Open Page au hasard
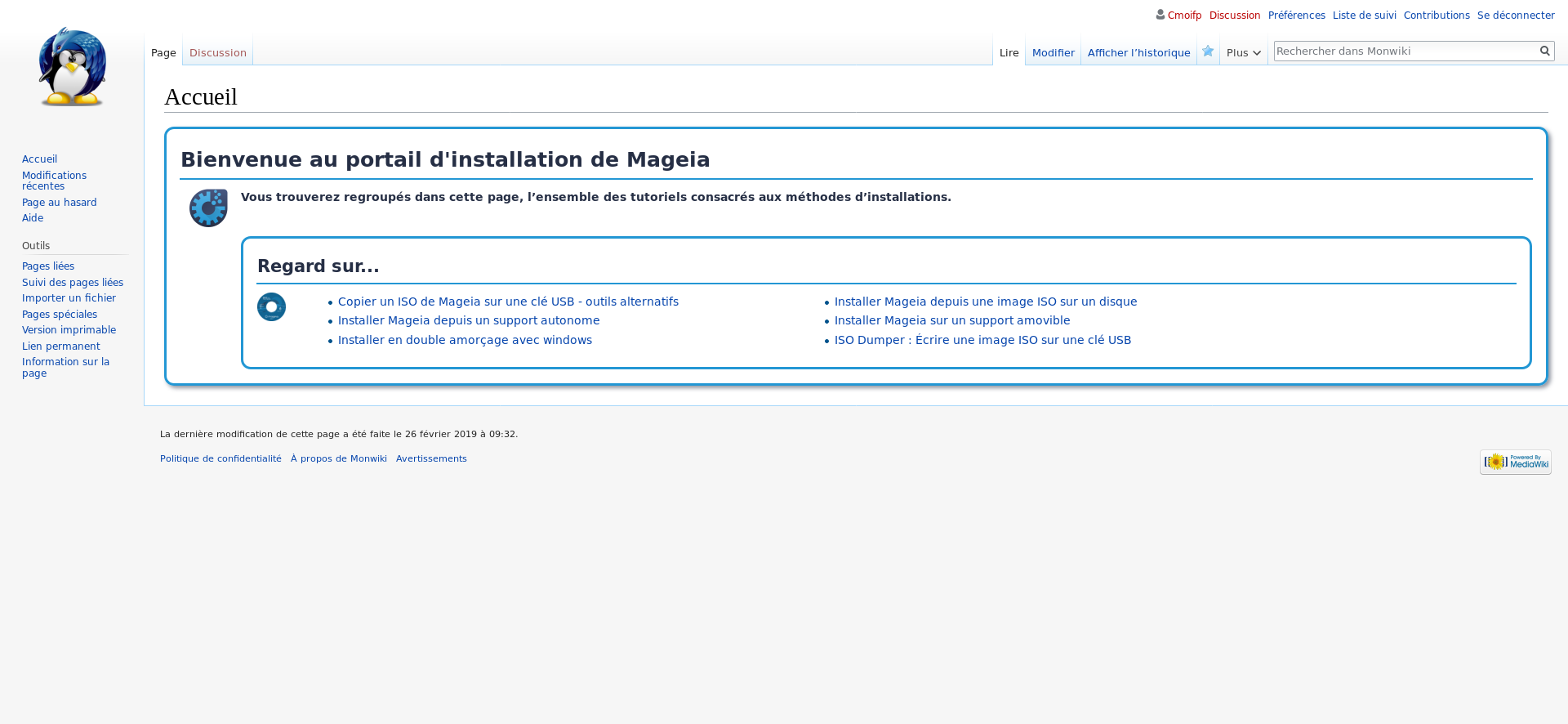The image size is (1568, 724). click(x=59, y=203)
